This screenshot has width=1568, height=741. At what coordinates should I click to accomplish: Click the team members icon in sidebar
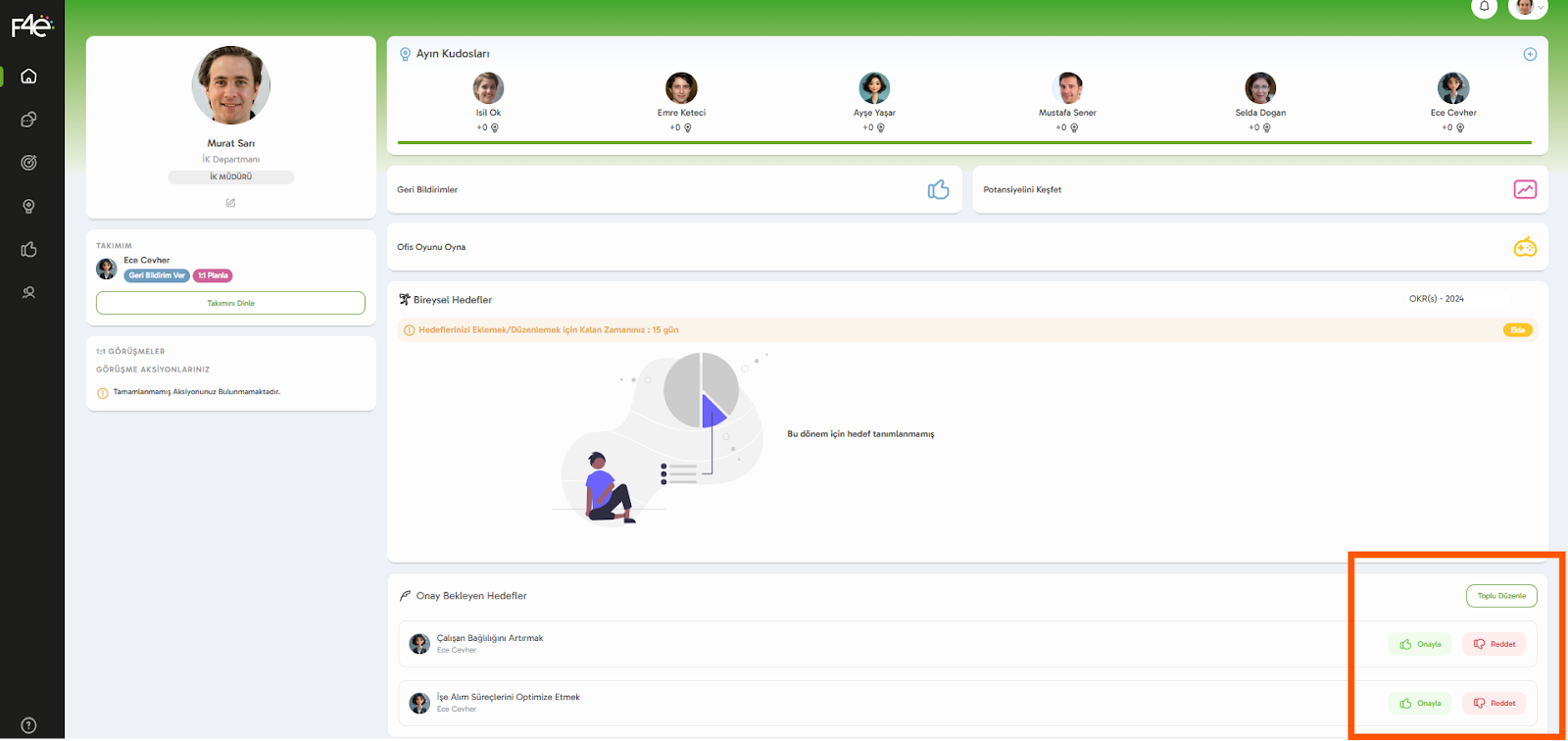(28, 292)
